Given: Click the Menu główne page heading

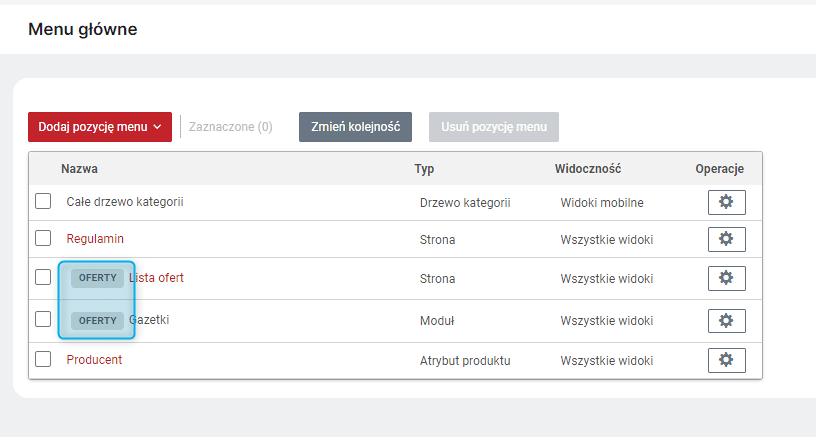Looking at the screenshot, I should pyautogui.click(x=83, y=29).
